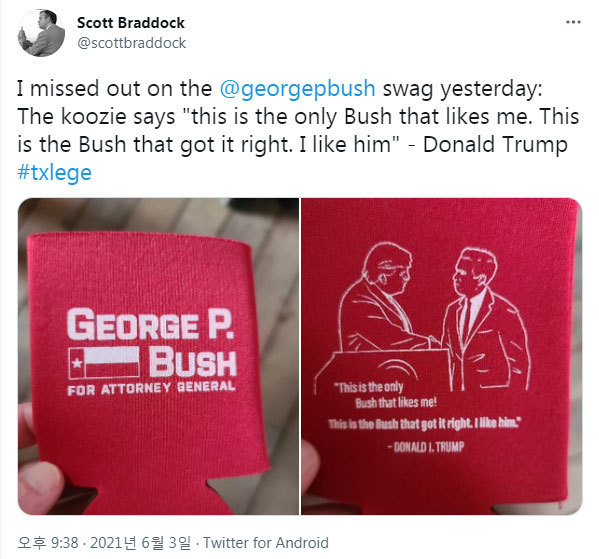This screenshot has width=599, height=559.
Task: Click the 'George P.' text on left koozie
Action: tap(151, 324)
